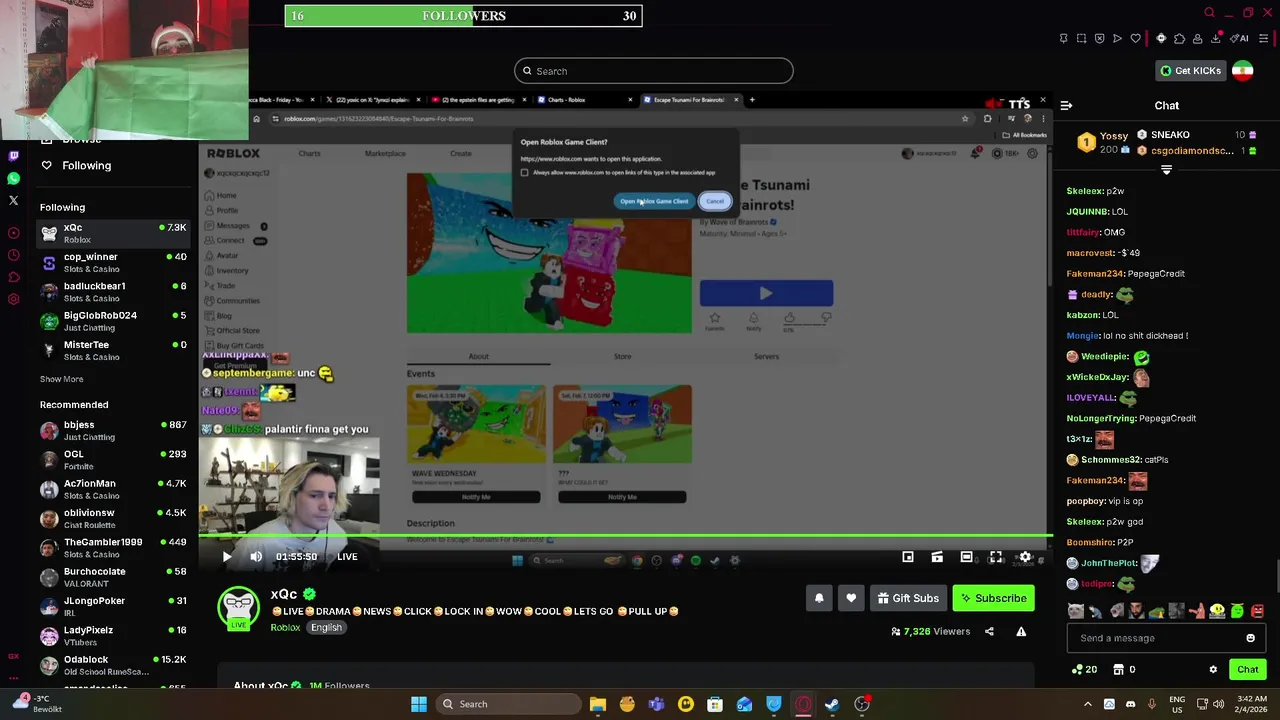Open BigGlobRob024 channel in sidebar

[x=113, y=321]
